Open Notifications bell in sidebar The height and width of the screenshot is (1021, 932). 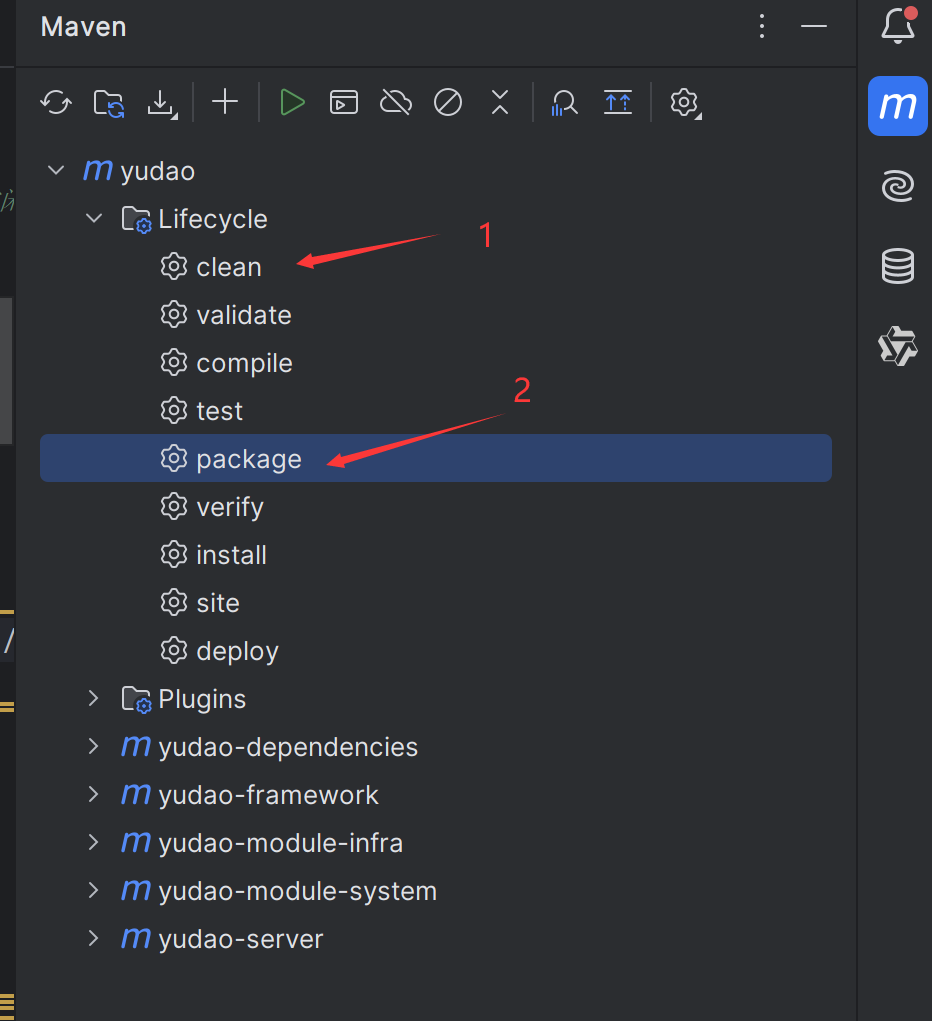pyautogui.click(x=897, y=26)
